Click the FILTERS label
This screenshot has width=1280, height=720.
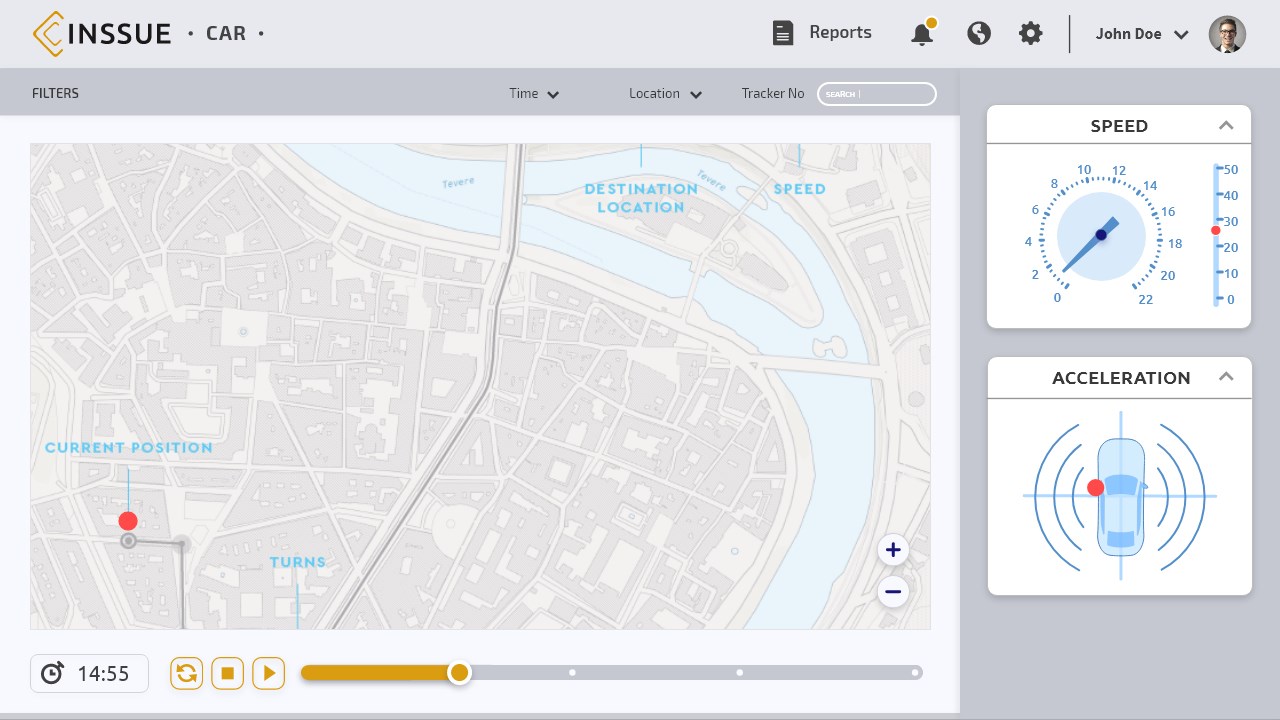pyautogui.click(x=55, y=93)
